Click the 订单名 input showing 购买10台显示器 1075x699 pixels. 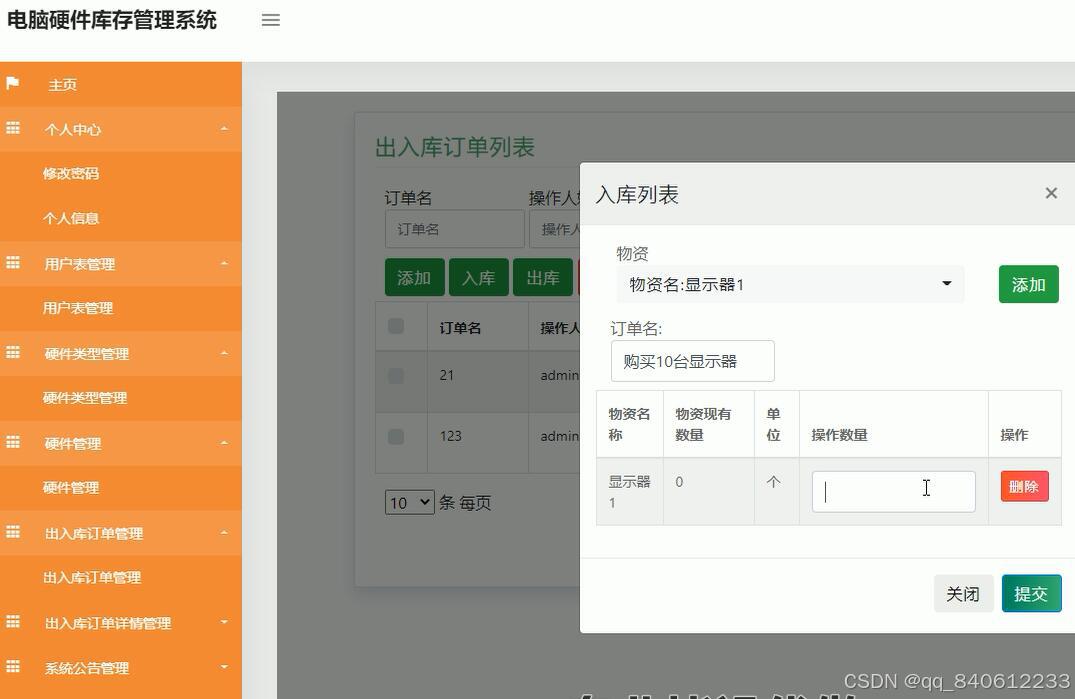(692, 361)
